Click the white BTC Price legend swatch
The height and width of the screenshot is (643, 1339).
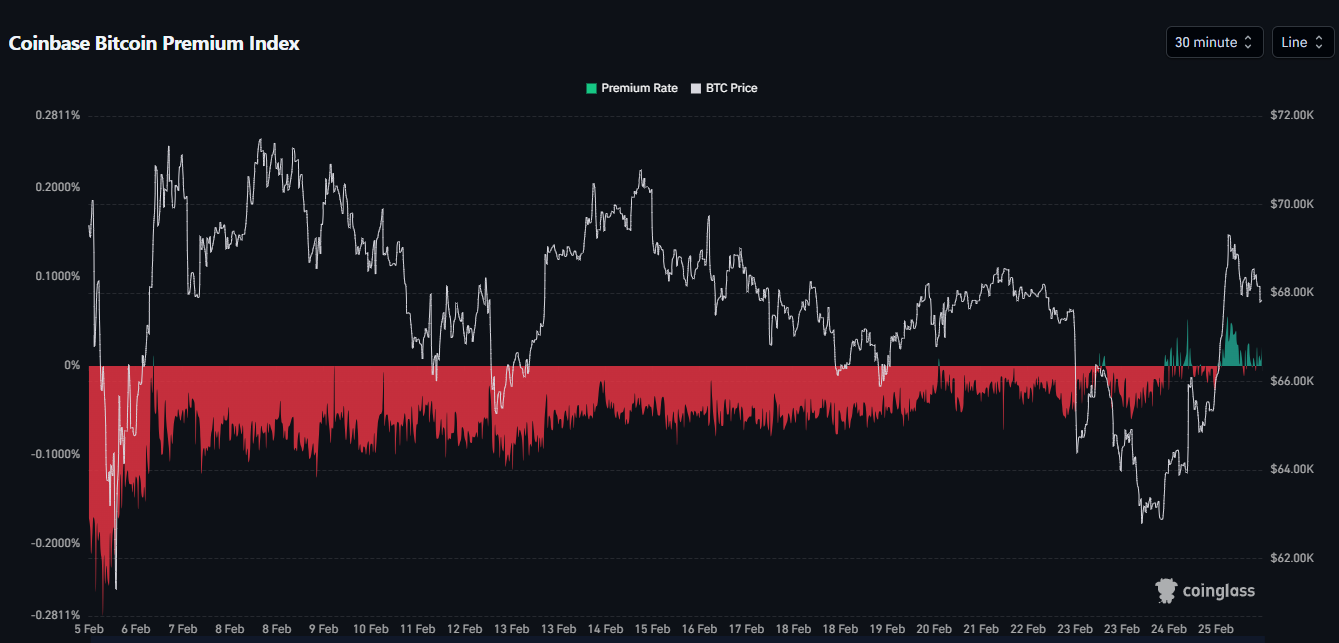(696, 88)
